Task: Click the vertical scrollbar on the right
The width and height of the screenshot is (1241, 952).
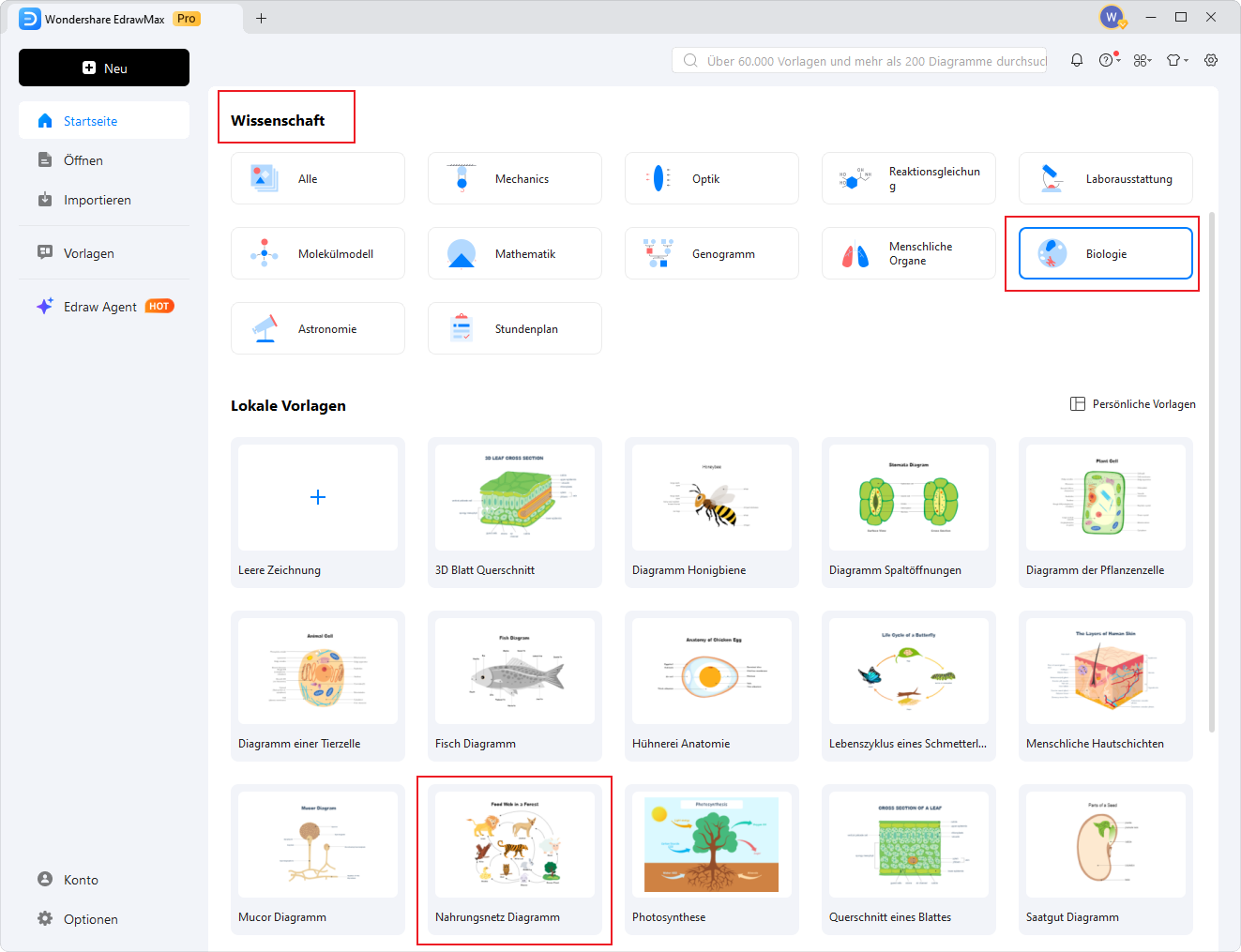Action: coord(1212,469)
